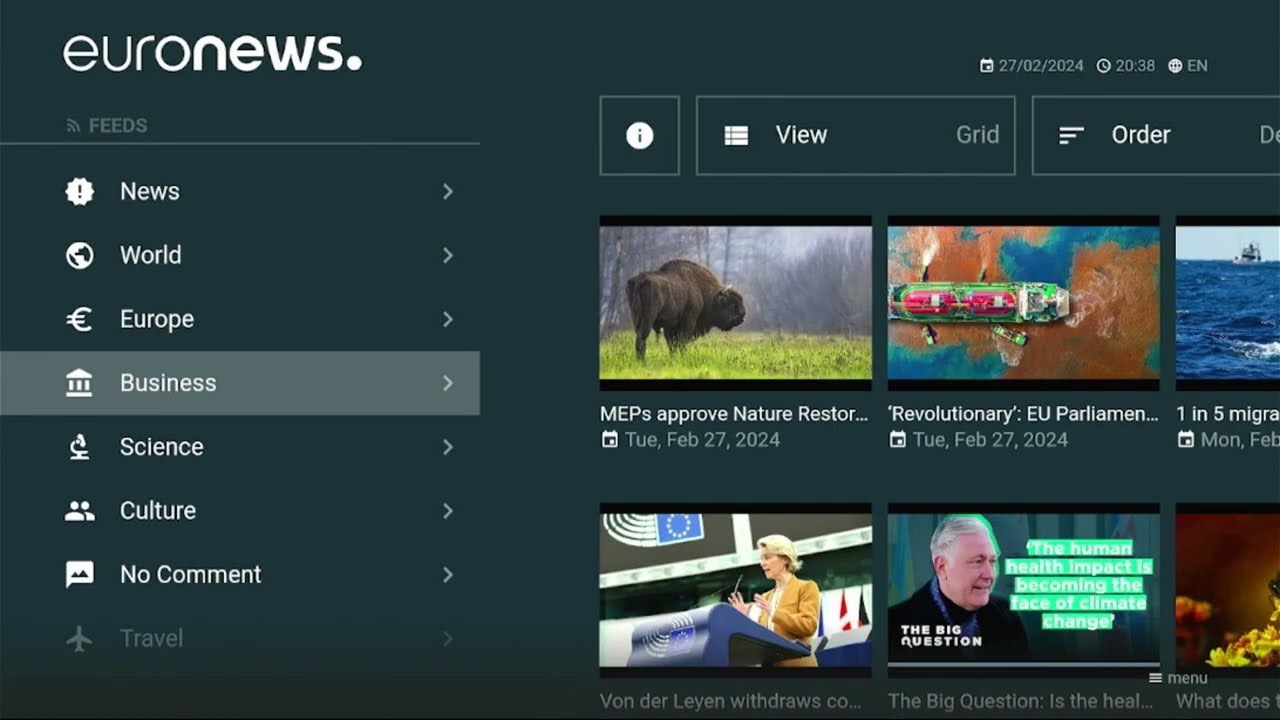Expand the Europe category chevron

tap(447, 319)
